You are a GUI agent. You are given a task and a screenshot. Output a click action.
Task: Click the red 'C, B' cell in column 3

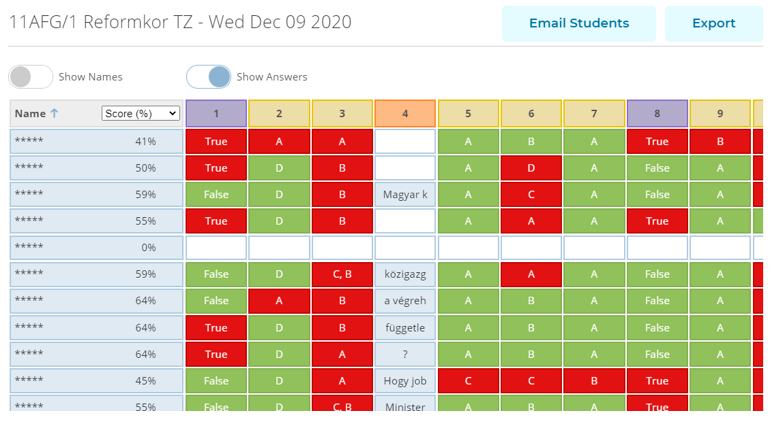pos(342,274)
